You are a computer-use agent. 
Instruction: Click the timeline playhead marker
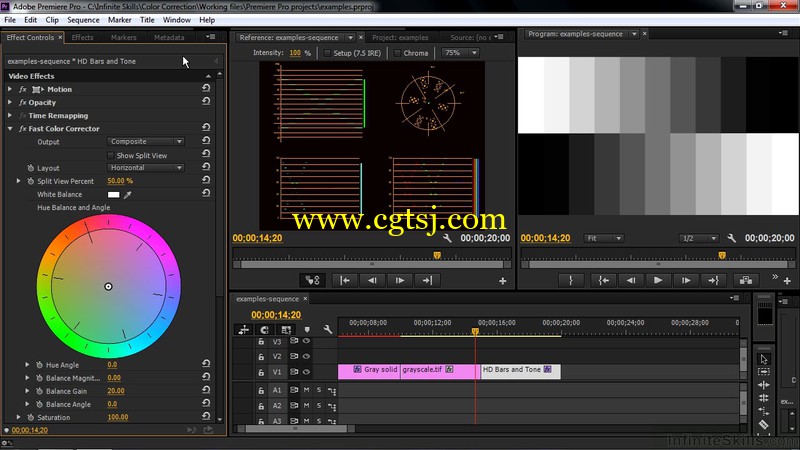tap(475, 332)
